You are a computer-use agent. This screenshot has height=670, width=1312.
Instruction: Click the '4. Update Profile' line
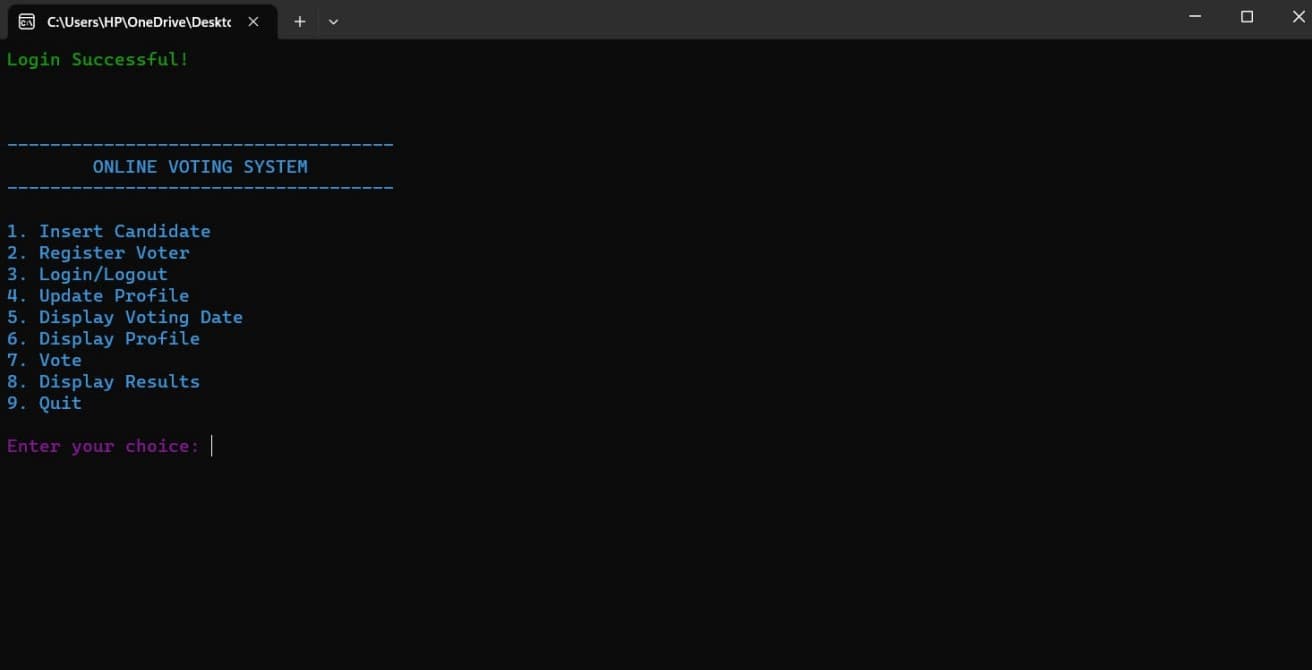98,296
